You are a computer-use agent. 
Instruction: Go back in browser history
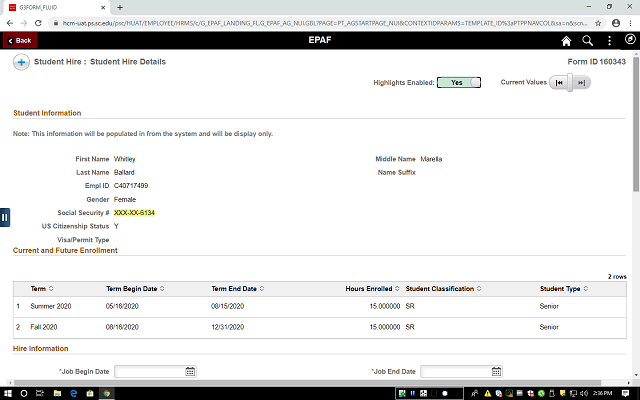point(10,23)
